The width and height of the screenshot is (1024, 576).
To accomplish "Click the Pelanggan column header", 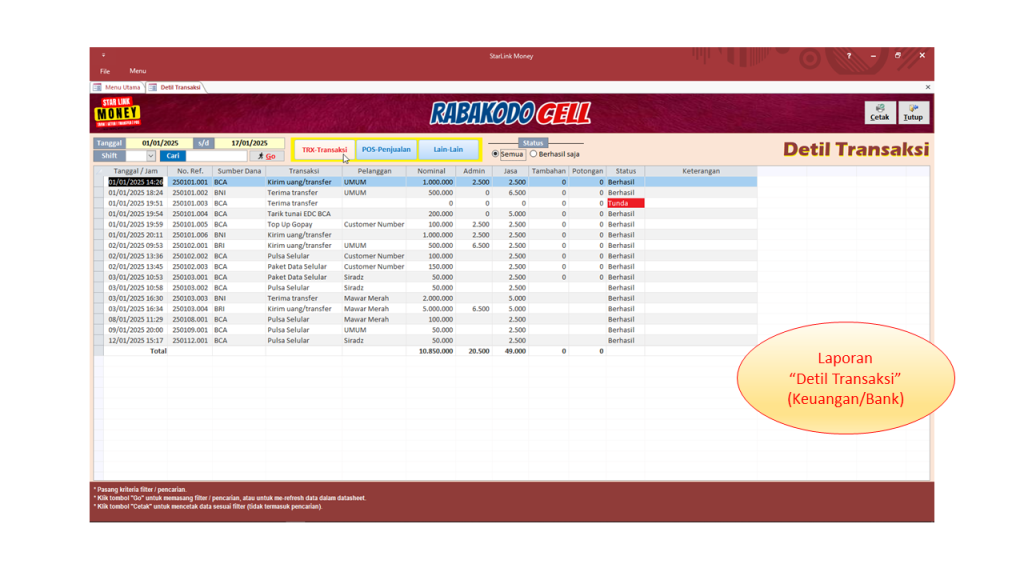I will tap(374, 171).
